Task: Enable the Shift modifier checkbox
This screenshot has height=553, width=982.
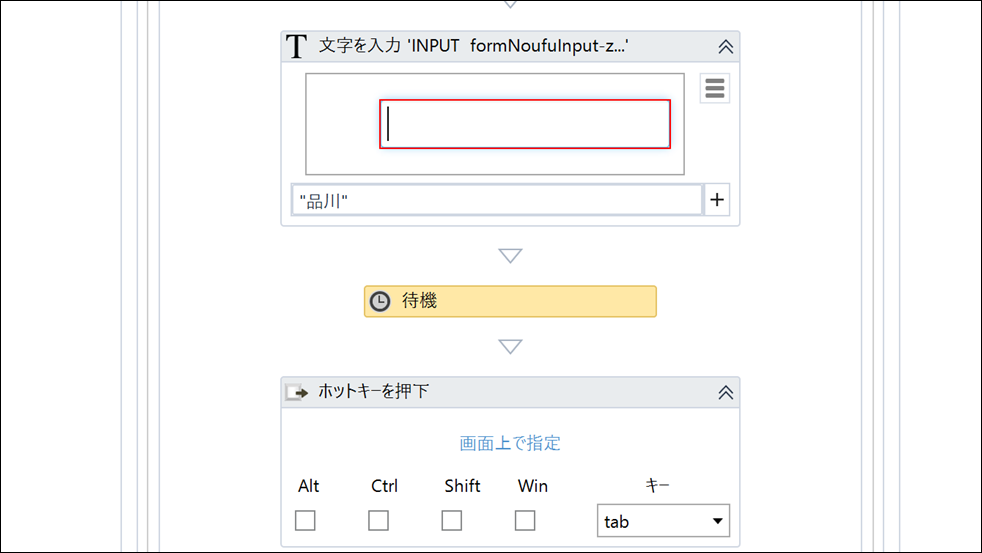Action: [x=452, y=520]
